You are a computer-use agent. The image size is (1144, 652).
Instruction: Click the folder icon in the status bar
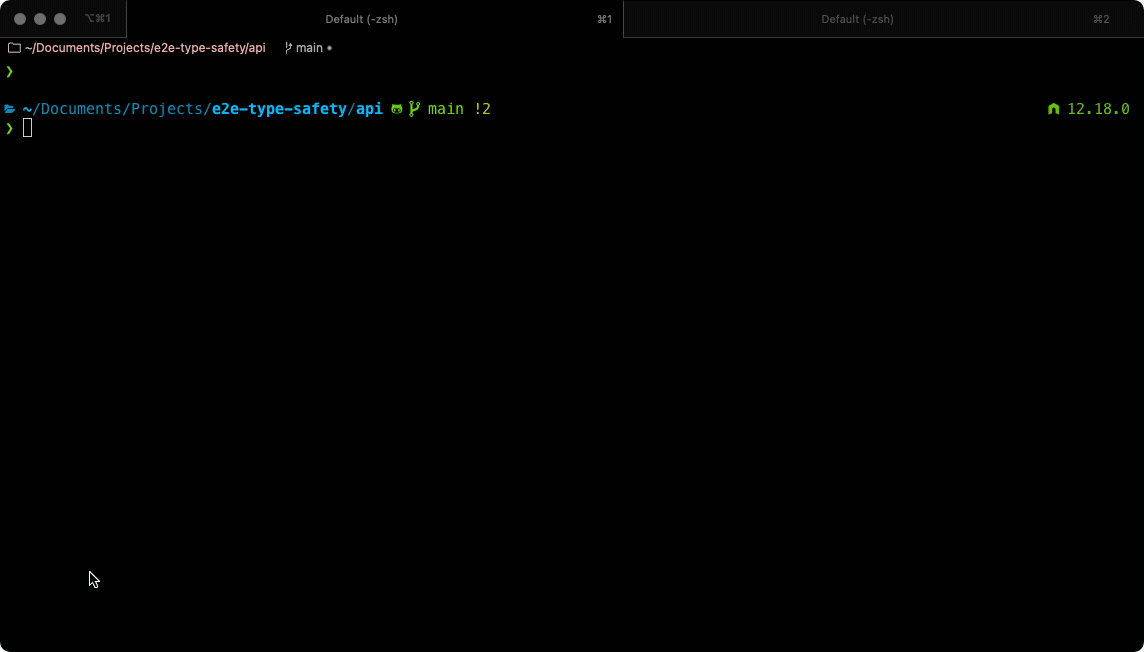[14, 48]
